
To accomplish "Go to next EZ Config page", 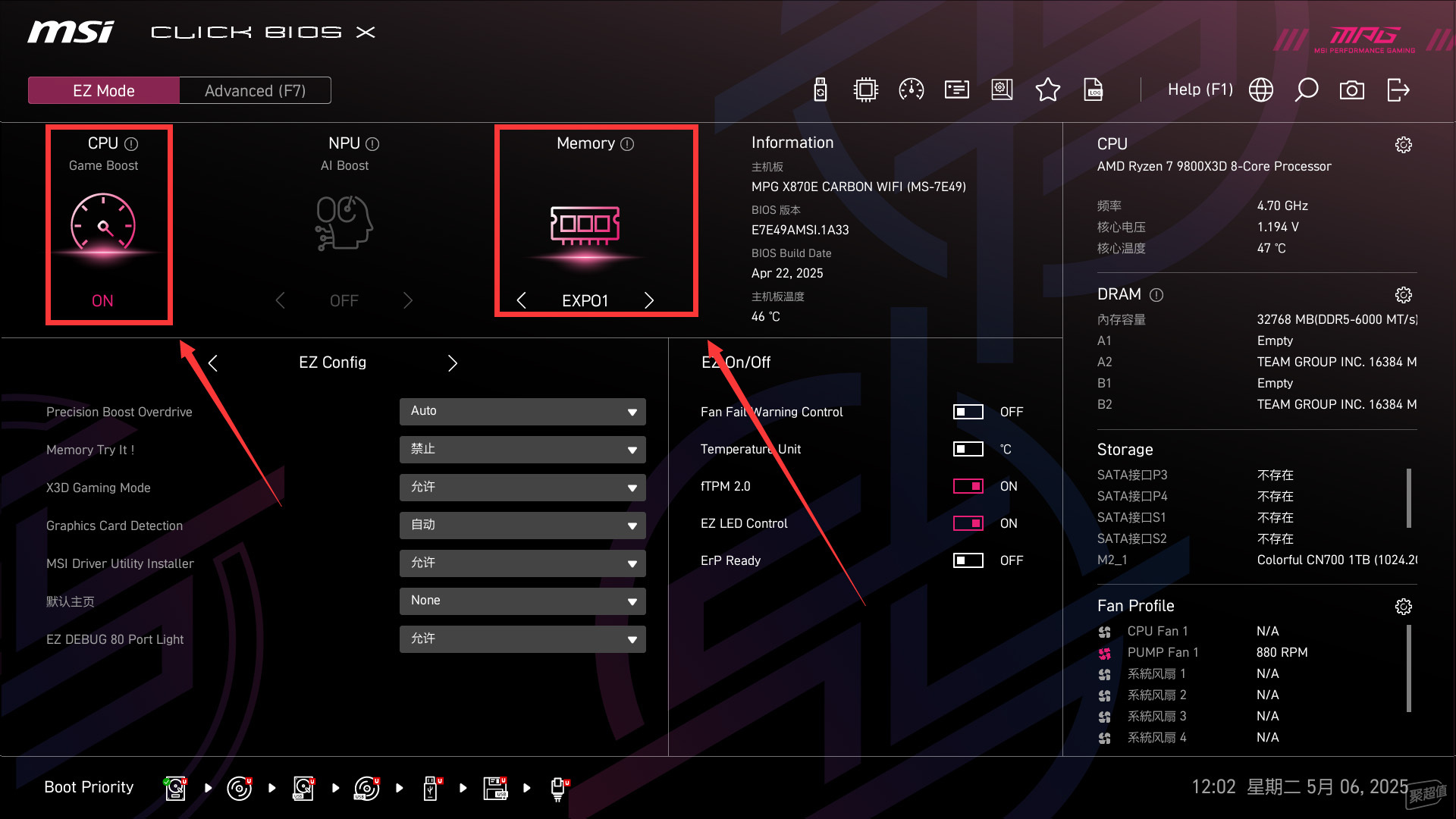I will pyautogui.click(x=453, y=363).
